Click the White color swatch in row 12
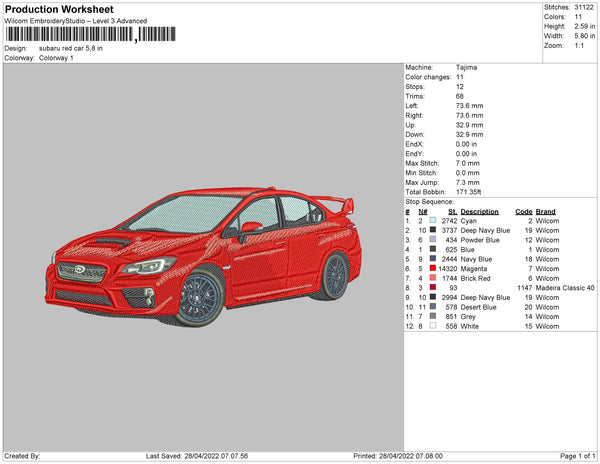Image resolution: width=600 pixels, height=464 pixels. (433, 326)
